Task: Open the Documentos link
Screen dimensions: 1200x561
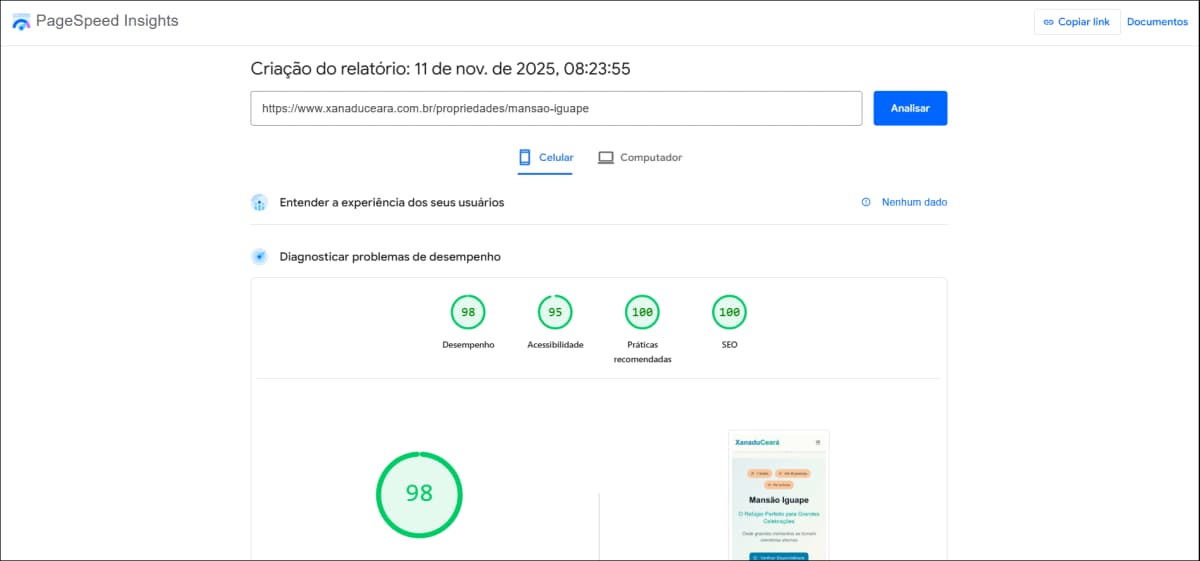Action: 1157,22
